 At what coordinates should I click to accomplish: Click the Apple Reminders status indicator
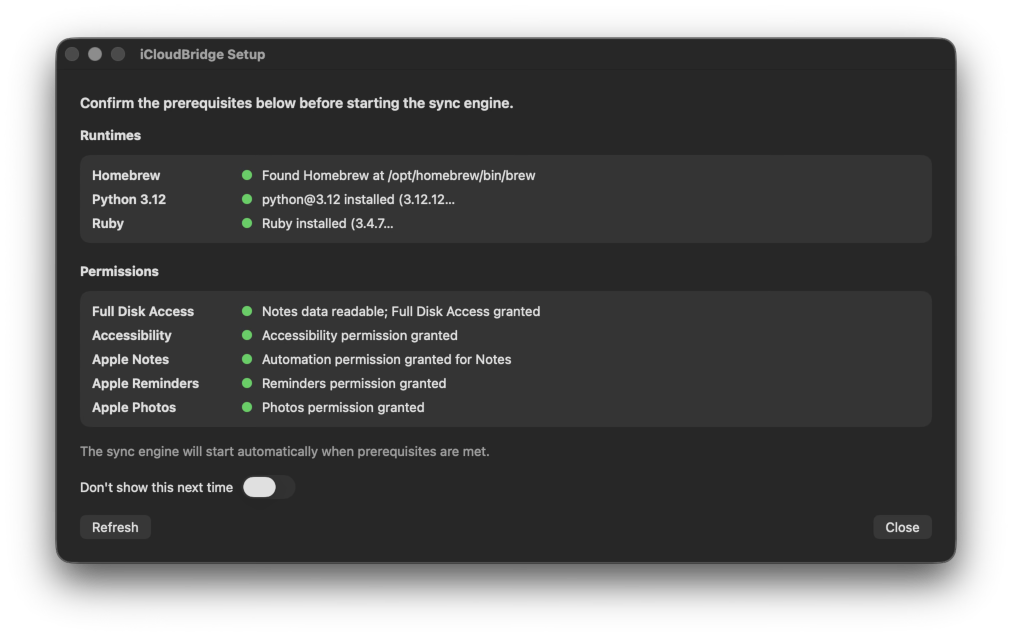pyautogui.click(x=247, y=383)
